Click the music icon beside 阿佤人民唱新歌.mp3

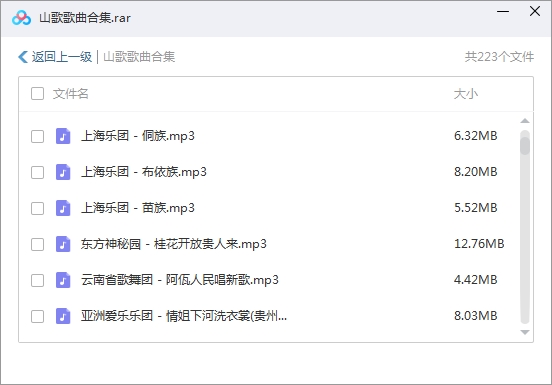63,280
